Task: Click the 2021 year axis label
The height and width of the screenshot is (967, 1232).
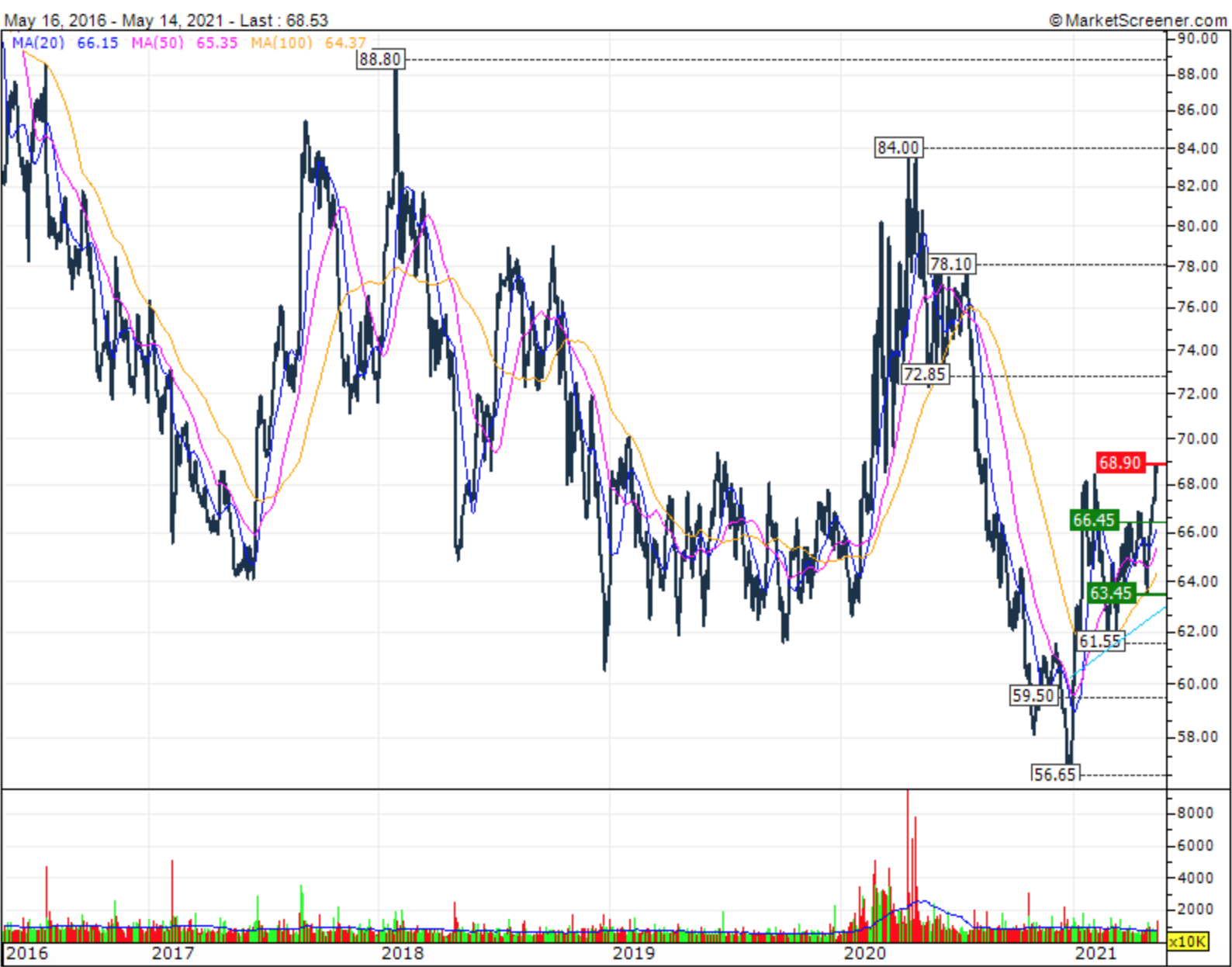Action: 1095,953
